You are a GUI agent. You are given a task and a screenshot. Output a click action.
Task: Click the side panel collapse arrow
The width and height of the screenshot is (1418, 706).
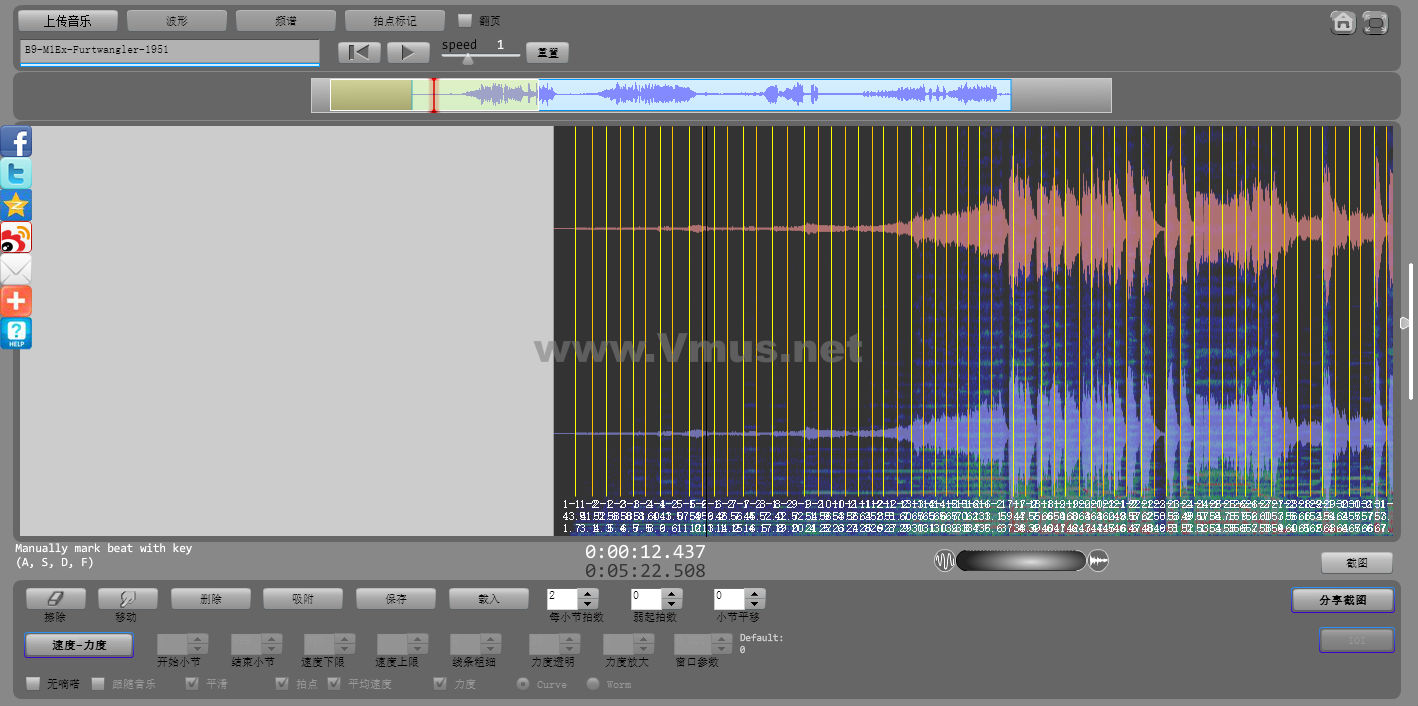[x=1404, y=322]
